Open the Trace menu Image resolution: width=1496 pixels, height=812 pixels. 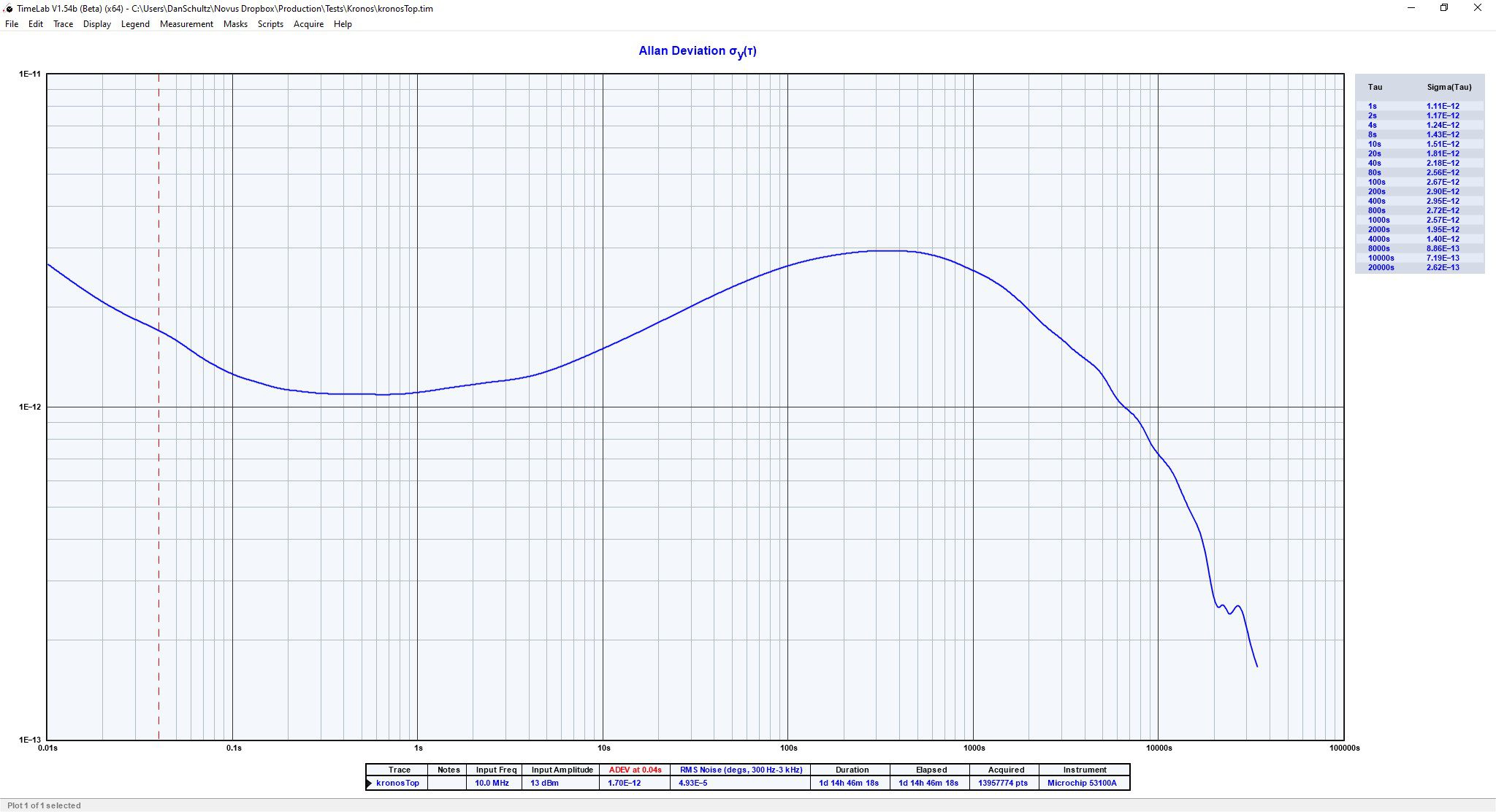(63, 24)
